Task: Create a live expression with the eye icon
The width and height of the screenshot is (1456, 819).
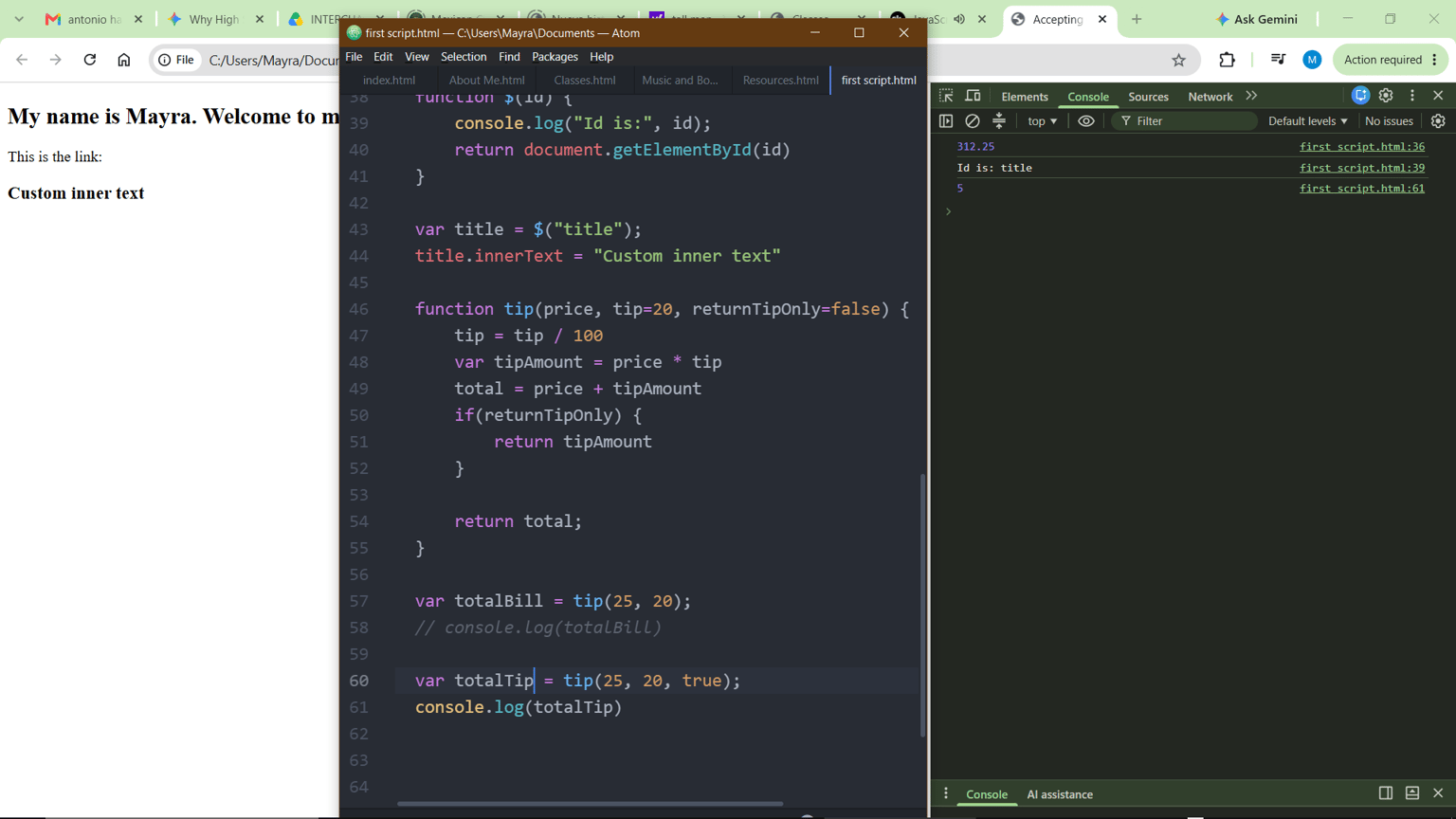Action: (x=1086, y=121)
